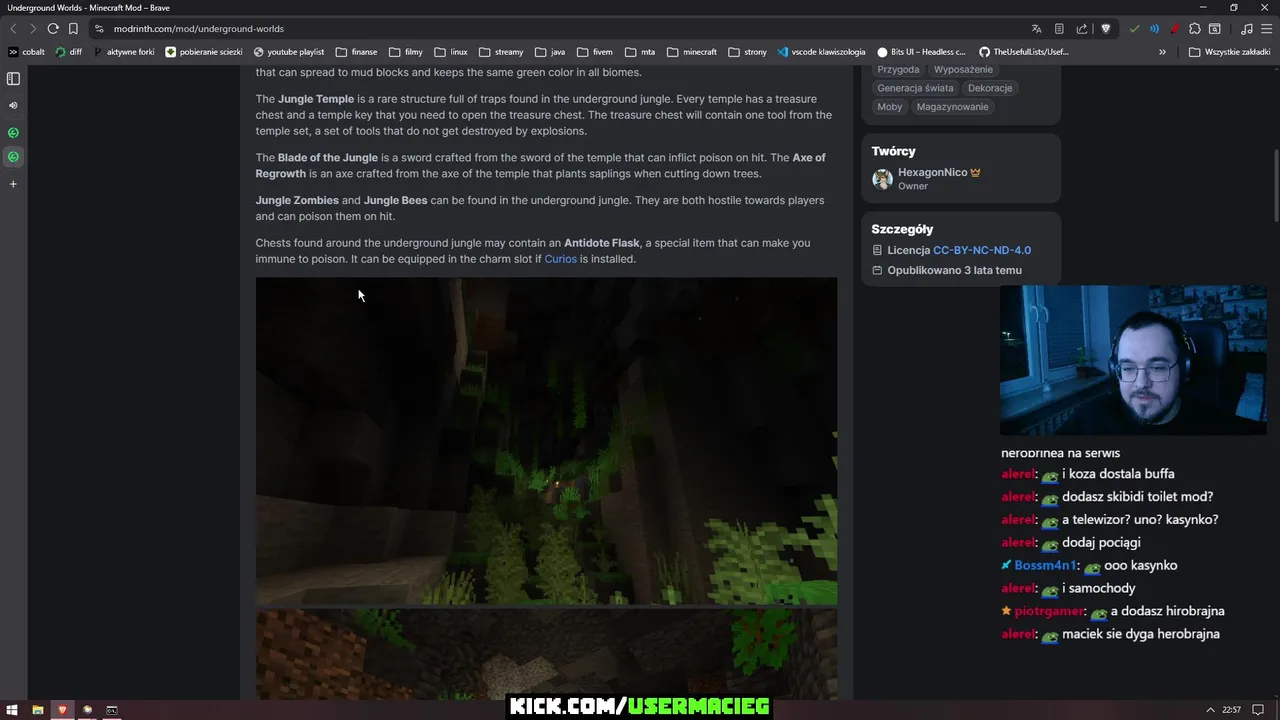Follow the Curios link in the description

coord(560,259)
